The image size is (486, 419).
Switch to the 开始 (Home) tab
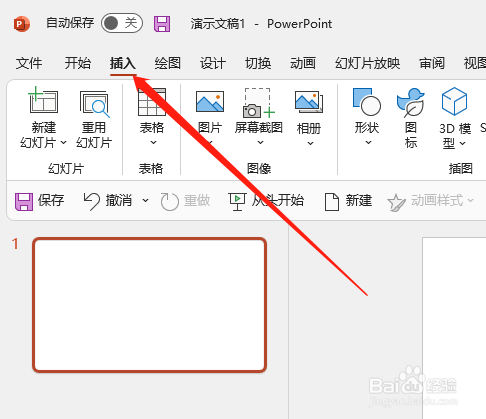[78, 63]
